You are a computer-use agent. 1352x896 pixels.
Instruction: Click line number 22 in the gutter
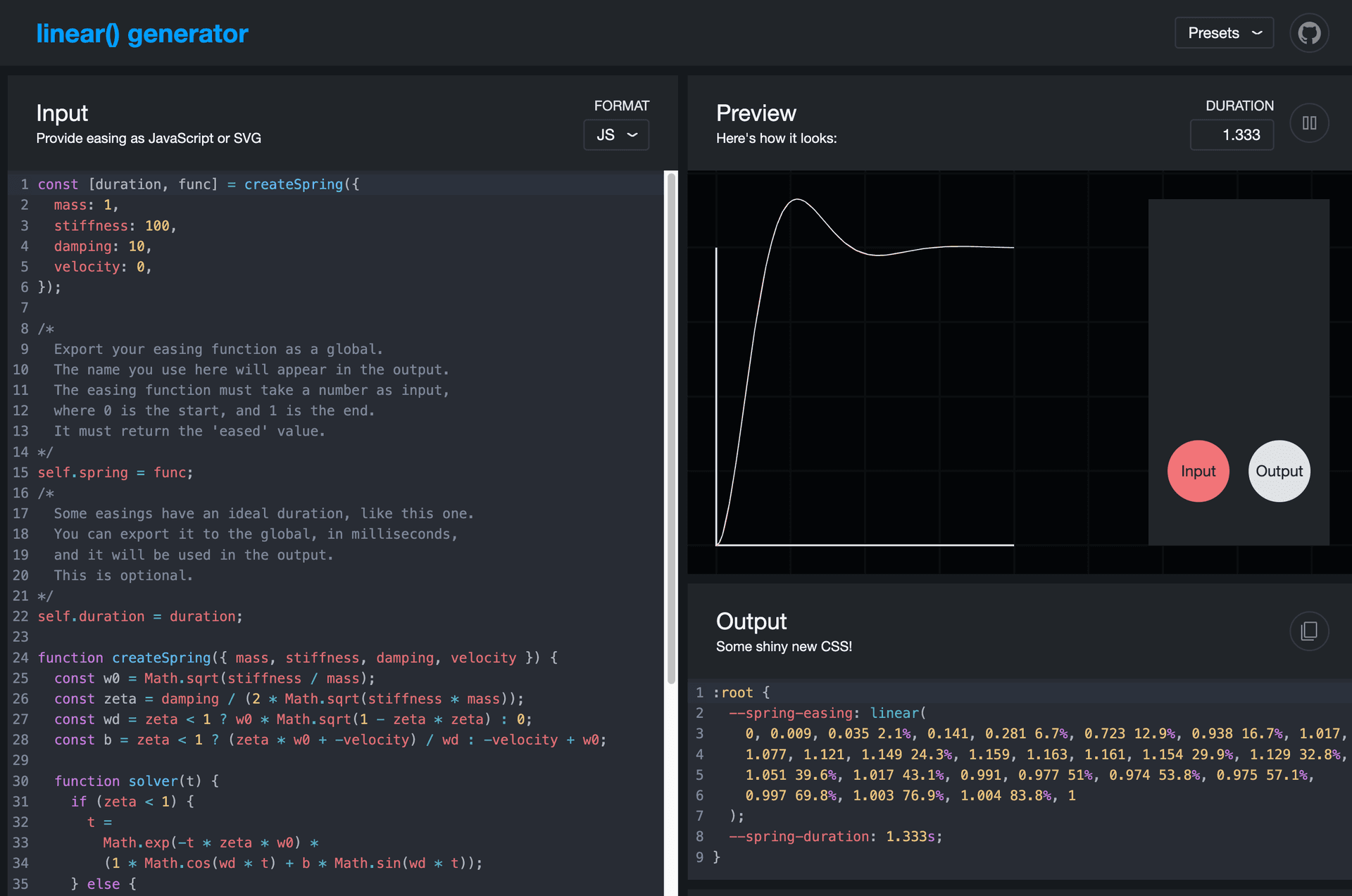(21, 616)
